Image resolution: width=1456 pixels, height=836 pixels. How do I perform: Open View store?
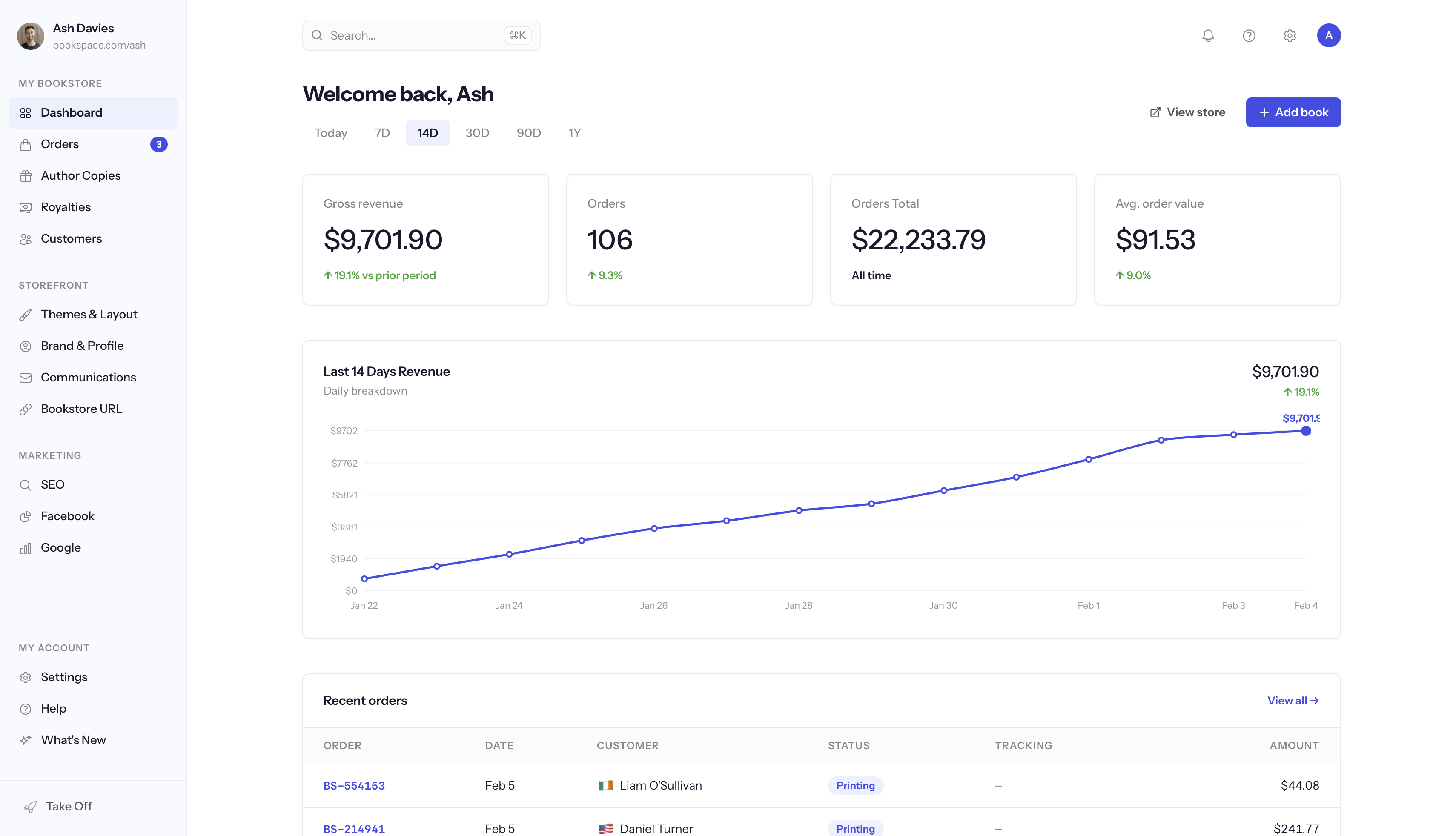1187,112
